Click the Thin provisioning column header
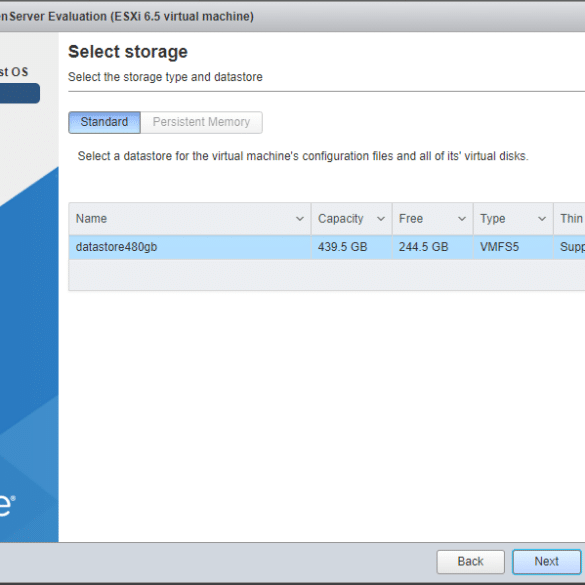 click(569, 219)
